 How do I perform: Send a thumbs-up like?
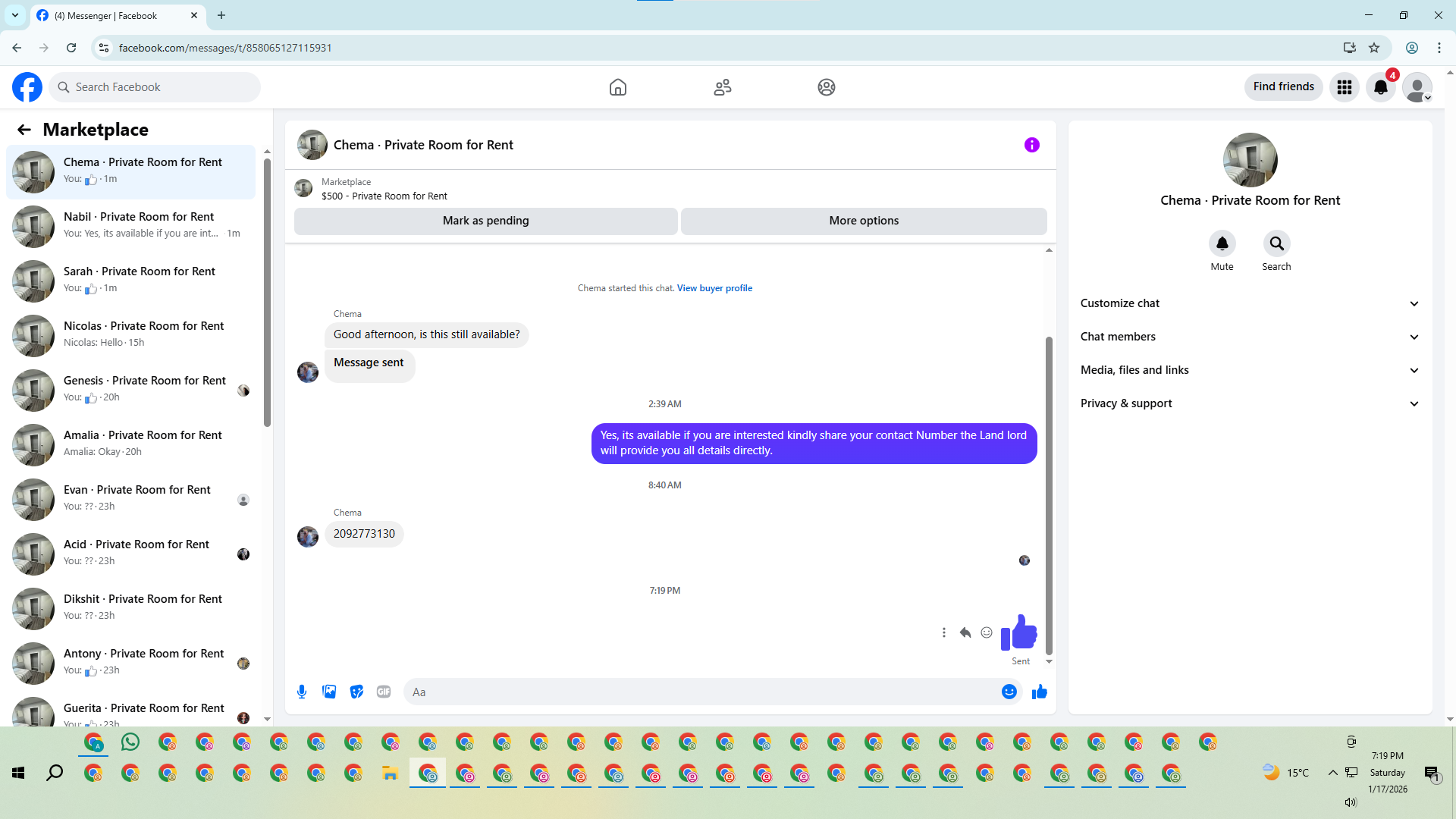tap(1039, 692)
